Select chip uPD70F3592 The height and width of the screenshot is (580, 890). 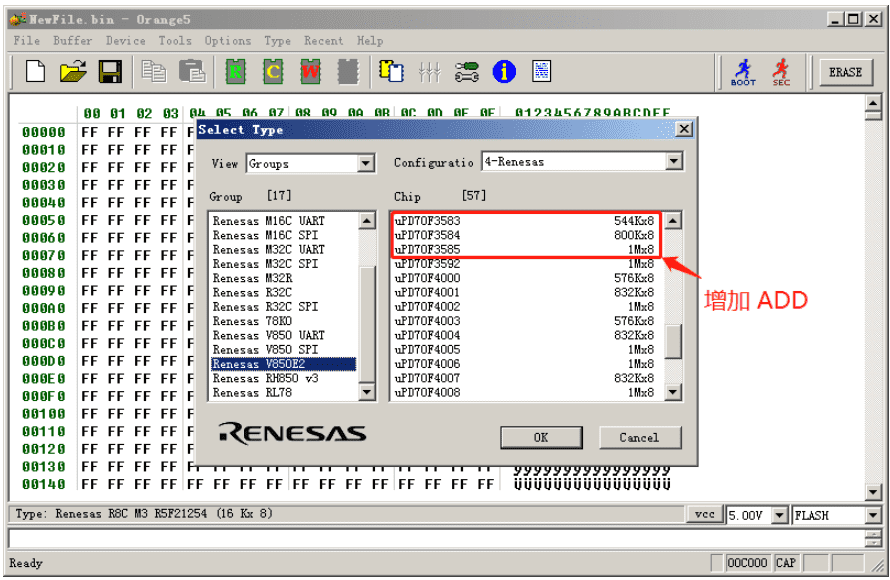coord(525,263)
